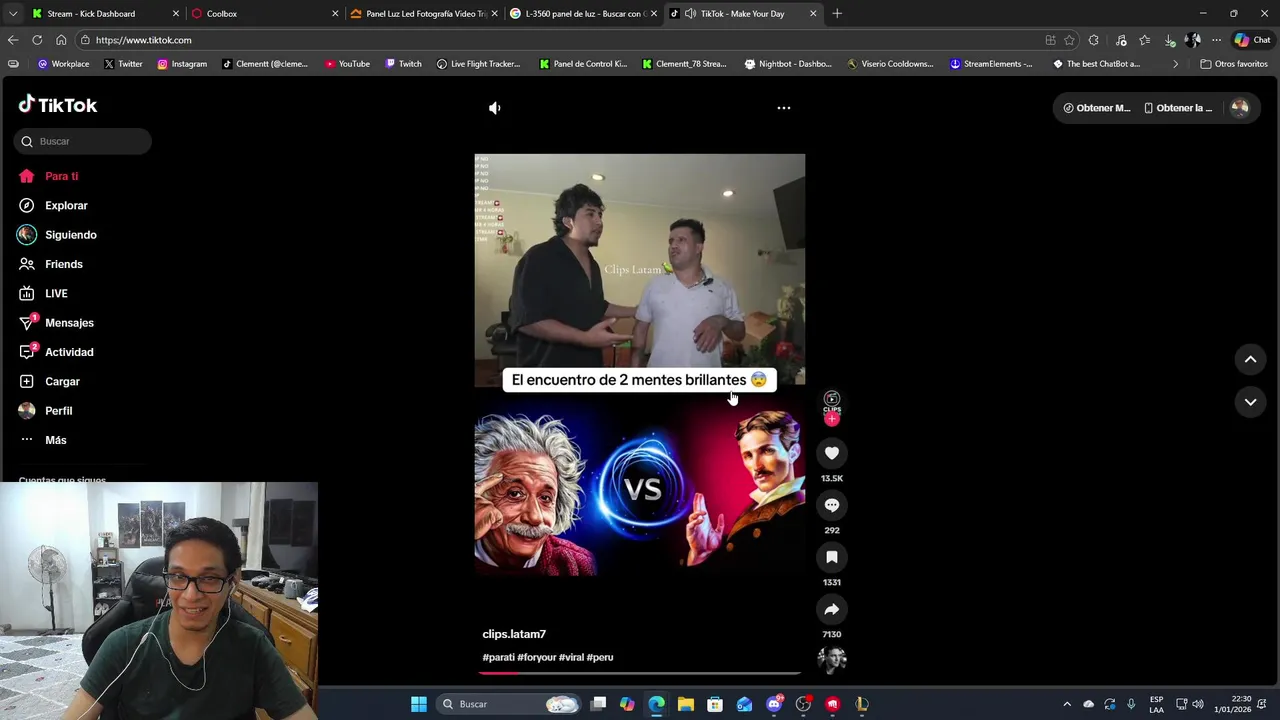Open the browser extensions puzzle icon
The height and width of the screenshot is (720, 1280).
(1093, 40)
